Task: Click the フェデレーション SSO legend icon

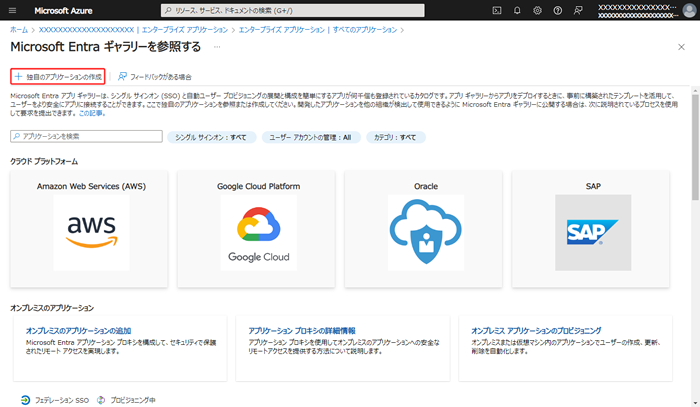Action: click(25, 400)
